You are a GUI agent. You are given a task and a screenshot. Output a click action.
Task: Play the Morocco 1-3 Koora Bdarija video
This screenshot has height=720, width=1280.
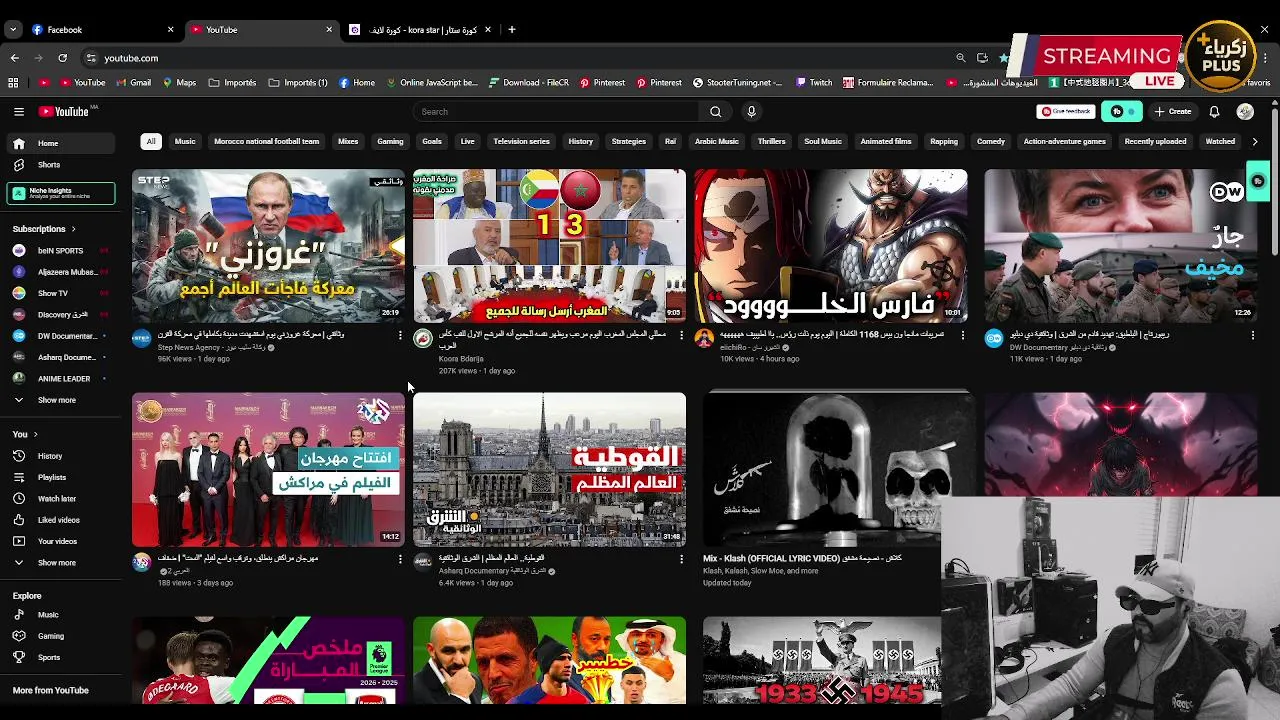549,246
